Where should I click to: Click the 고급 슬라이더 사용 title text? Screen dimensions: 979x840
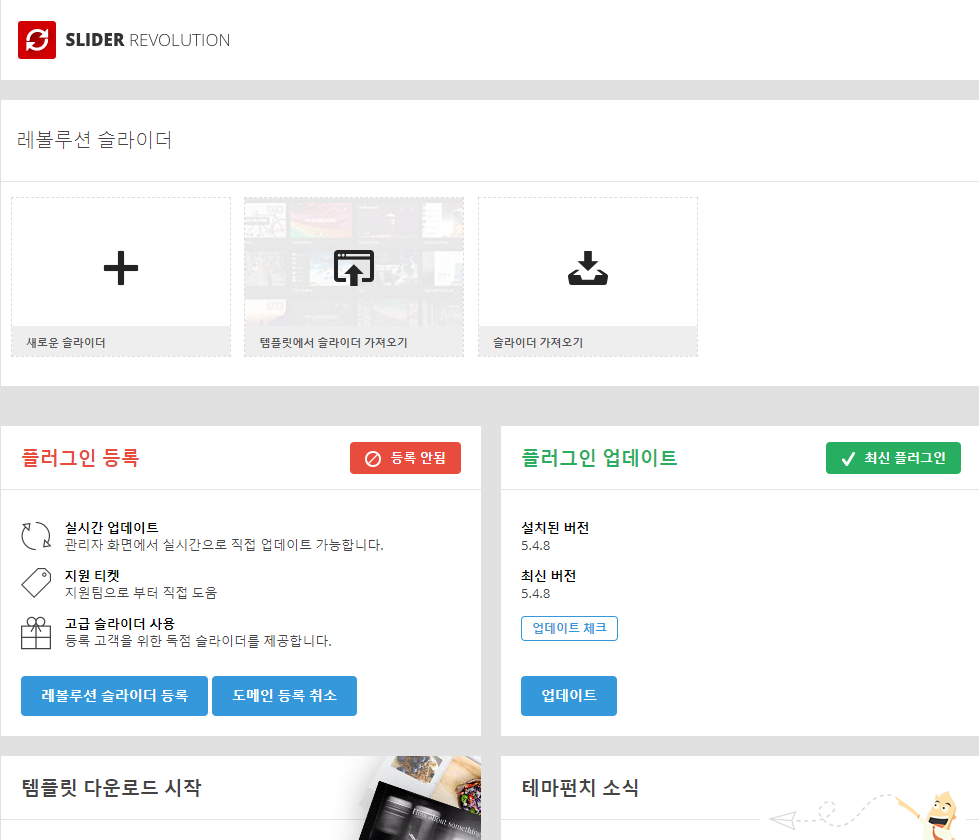tap(120, 624)
